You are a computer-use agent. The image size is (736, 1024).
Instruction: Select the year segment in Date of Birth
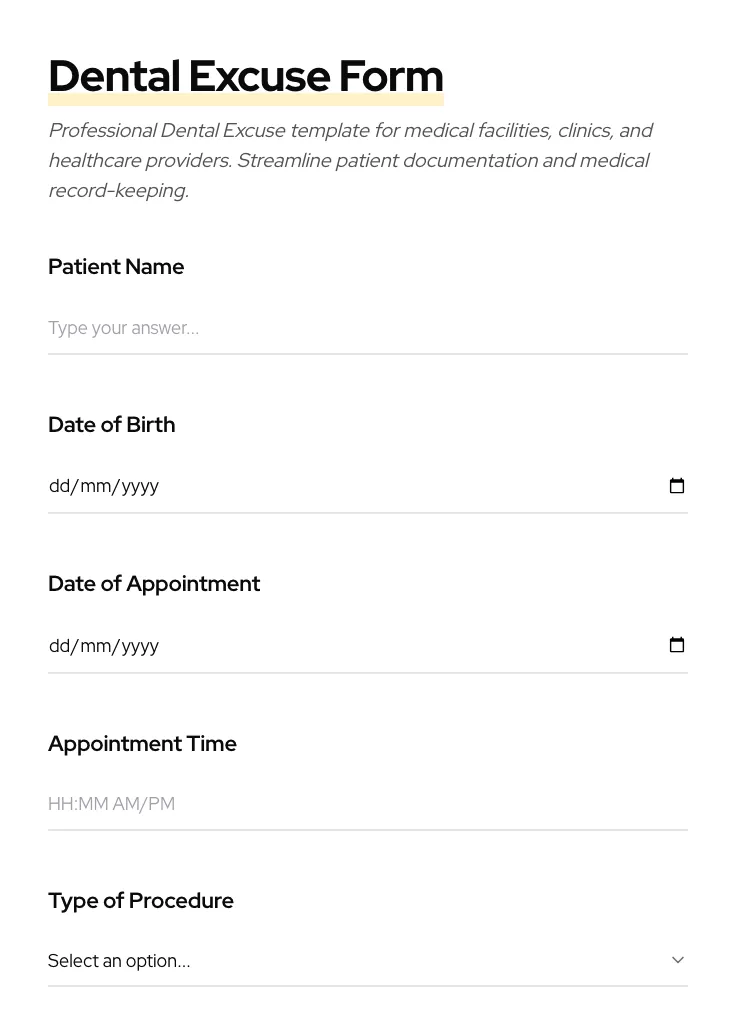tap(140, 486)
